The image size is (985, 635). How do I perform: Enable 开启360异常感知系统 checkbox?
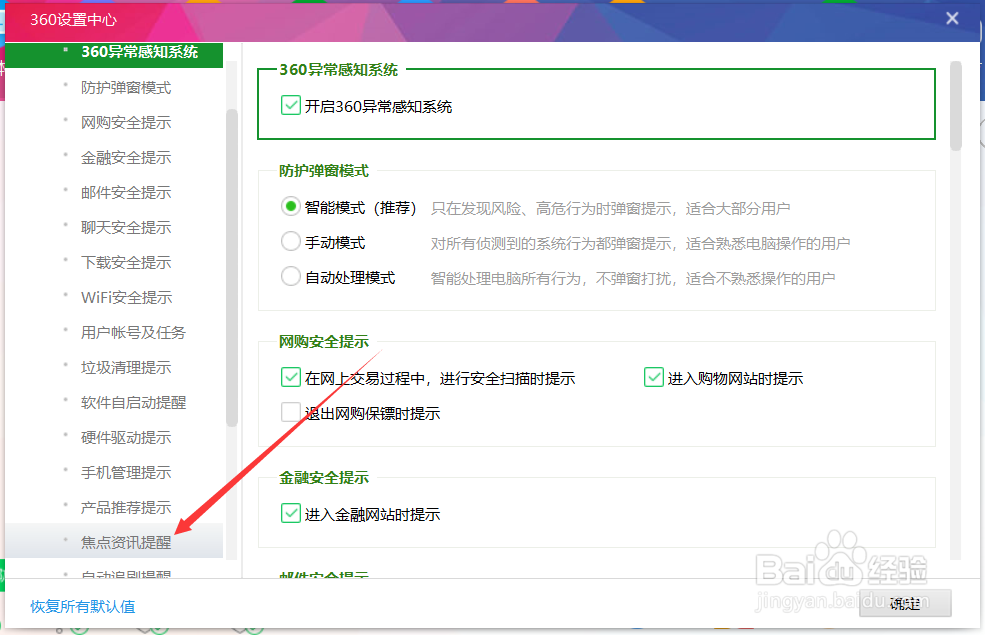(290, 104)
